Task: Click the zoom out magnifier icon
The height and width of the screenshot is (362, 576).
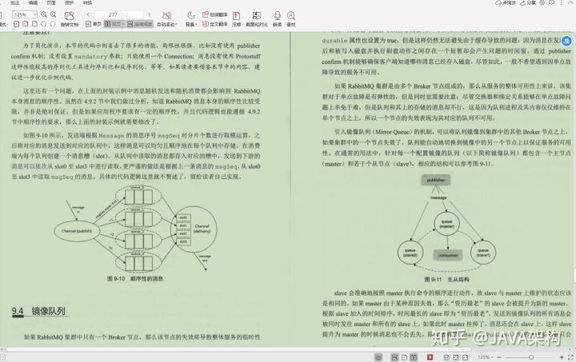Action: (44, 14)
